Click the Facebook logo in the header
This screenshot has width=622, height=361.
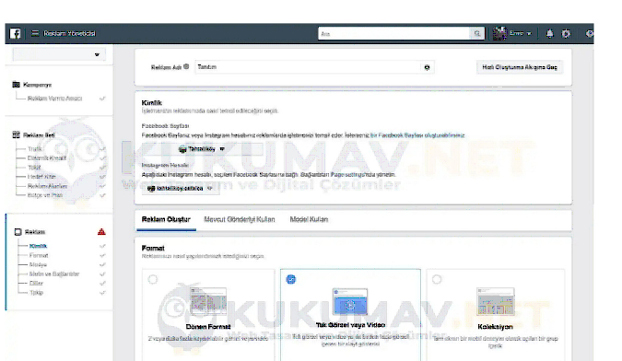pos(15,33)
